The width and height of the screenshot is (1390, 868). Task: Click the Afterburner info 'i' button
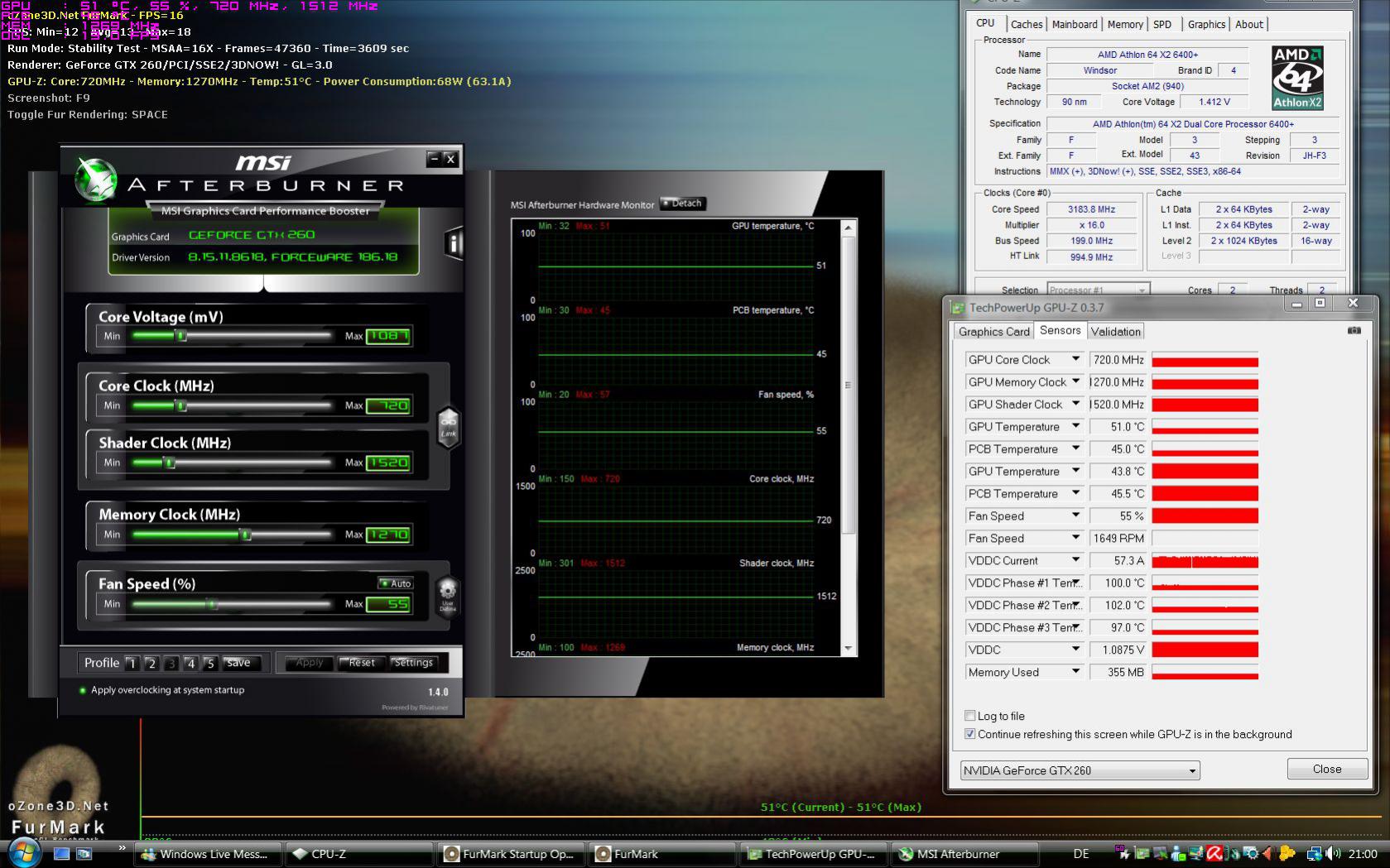[454, 242]
